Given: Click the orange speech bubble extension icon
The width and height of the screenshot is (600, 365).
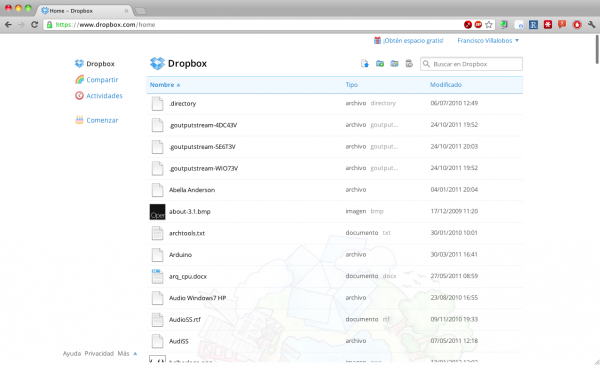Looking at the screenshot, I should pos(562,24).
